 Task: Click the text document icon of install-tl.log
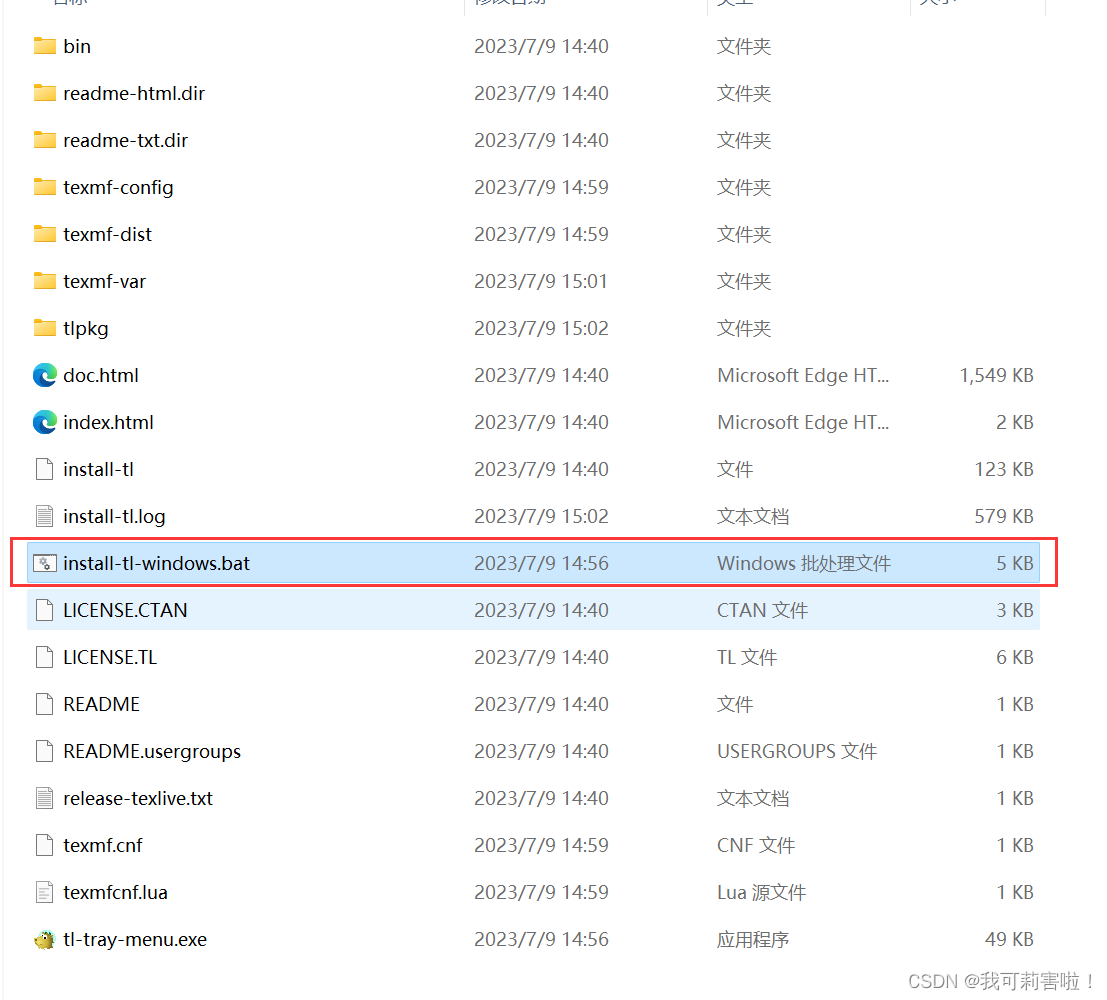[x=44, y=516]
